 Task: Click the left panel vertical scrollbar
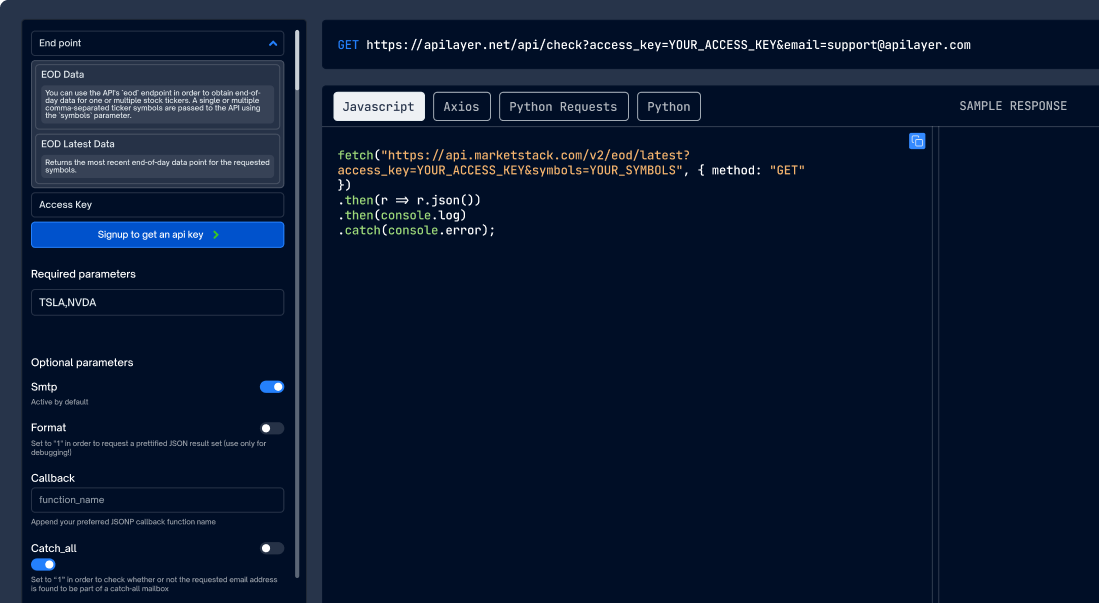pos(296,300)
